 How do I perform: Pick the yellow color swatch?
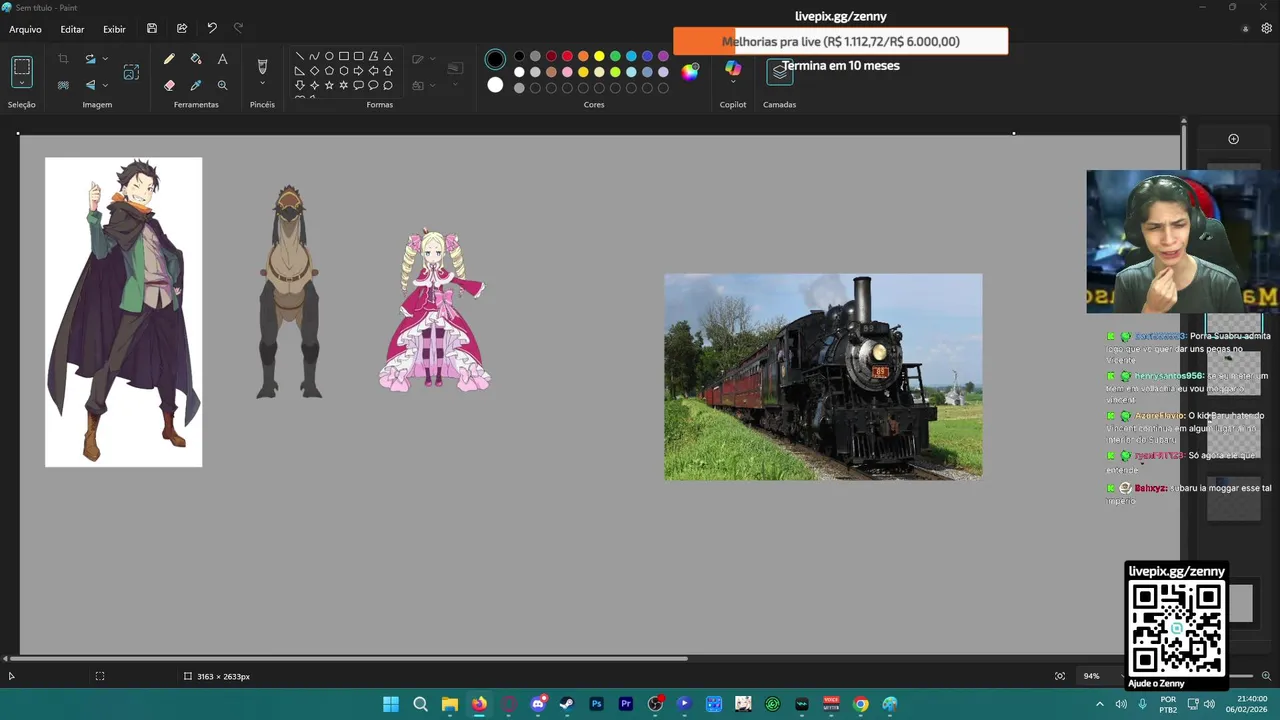tap(599, 56)
